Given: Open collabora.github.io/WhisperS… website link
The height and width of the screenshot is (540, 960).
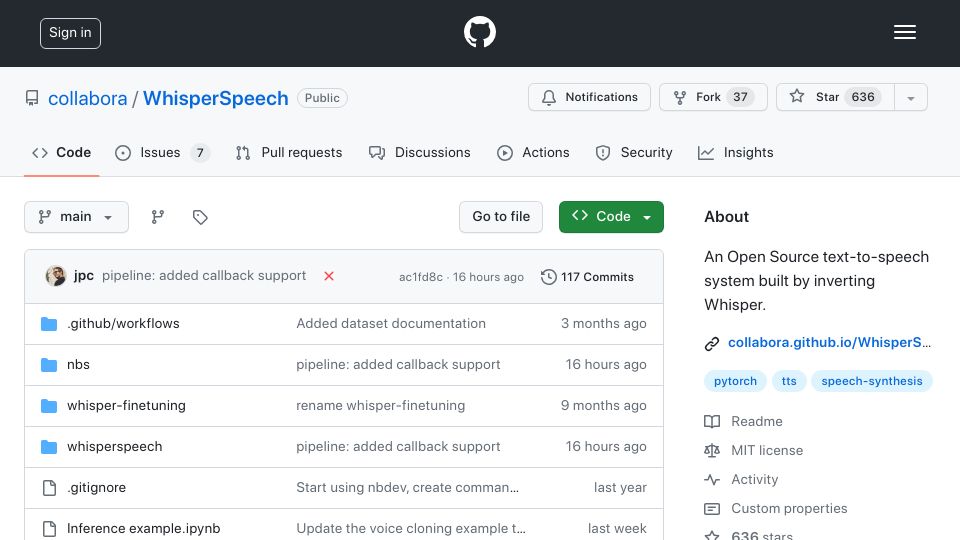Looking at the screenshot, I should [x=829, y=342].
